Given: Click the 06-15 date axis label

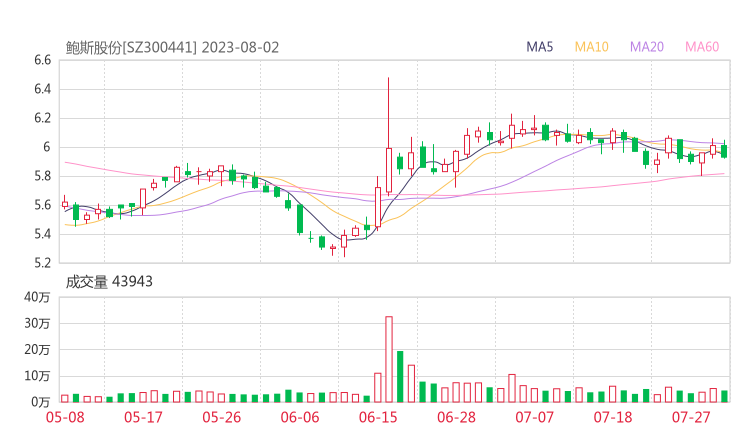Looking at the screenshot, I should point(378,417).
